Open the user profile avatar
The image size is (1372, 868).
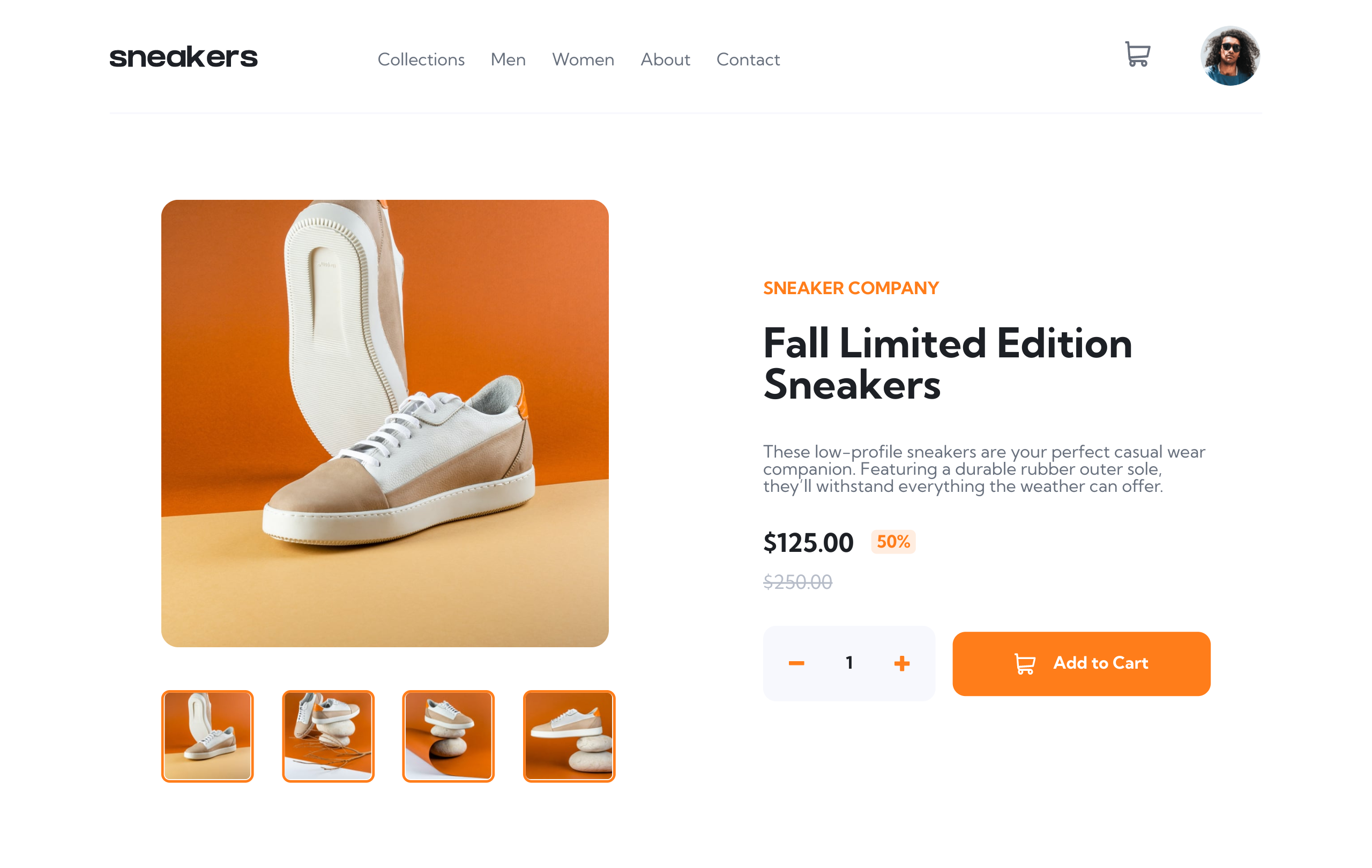(x=1230, y=56)
